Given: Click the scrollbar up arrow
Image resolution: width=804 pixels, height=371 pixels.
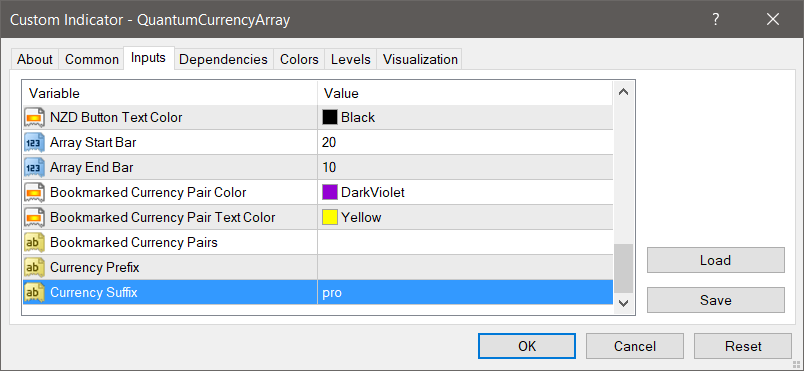Looking at the screenshot, I should click(x=624, y=92).
